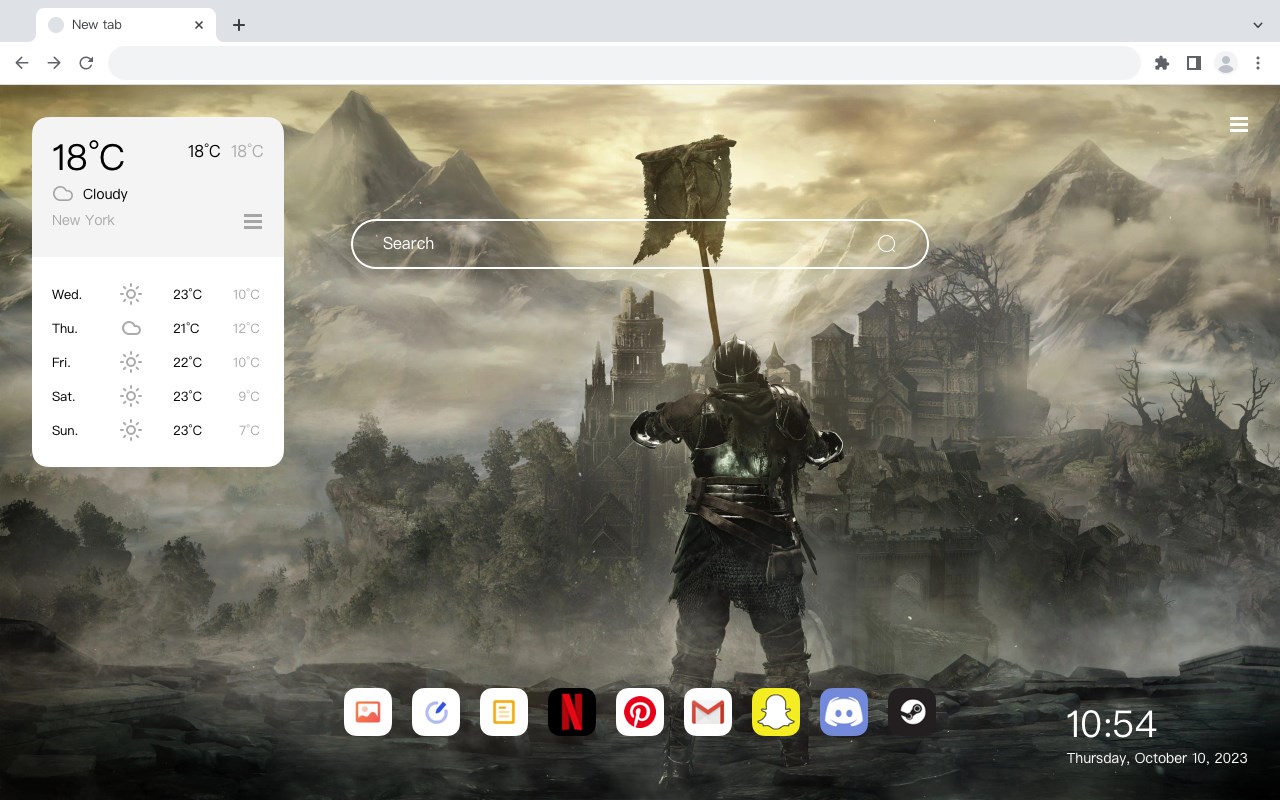The height and width of the screenshot is (800, 1280).
Task: Click the Fri. forecast day label
Action: (x=61, y=362)
